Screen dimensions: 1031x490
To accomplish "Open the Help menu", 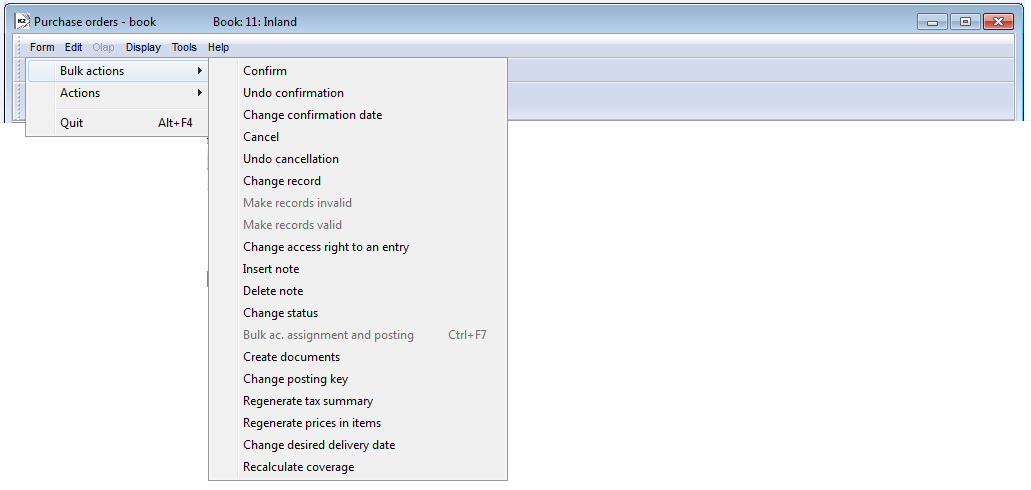I will pyautogui.click(x=218, y=47).
